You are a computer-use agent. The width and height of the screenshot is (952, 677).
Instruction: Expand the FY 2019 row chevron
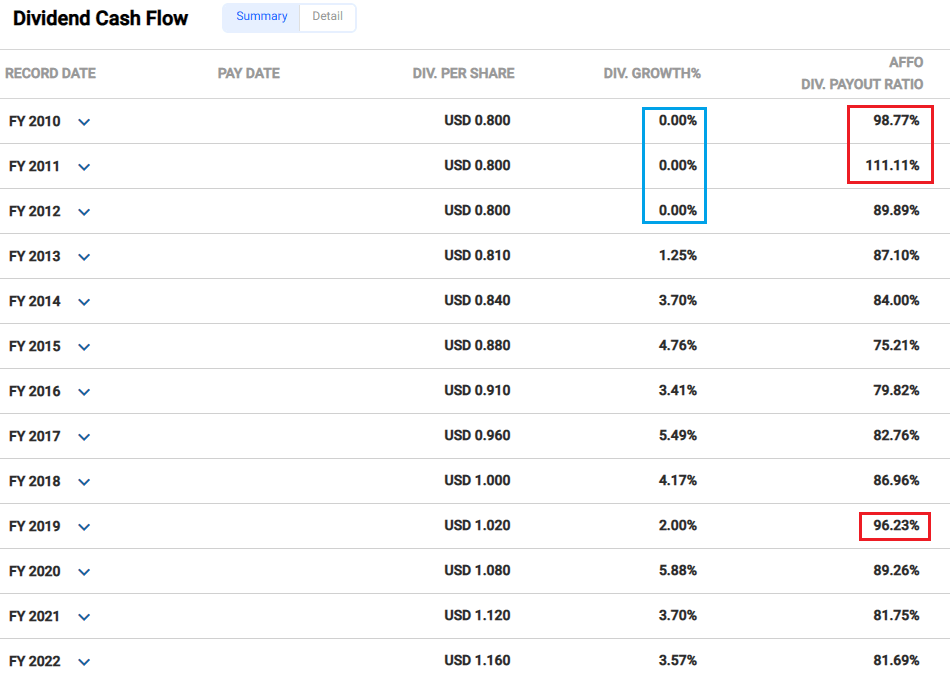click(84, 526)
